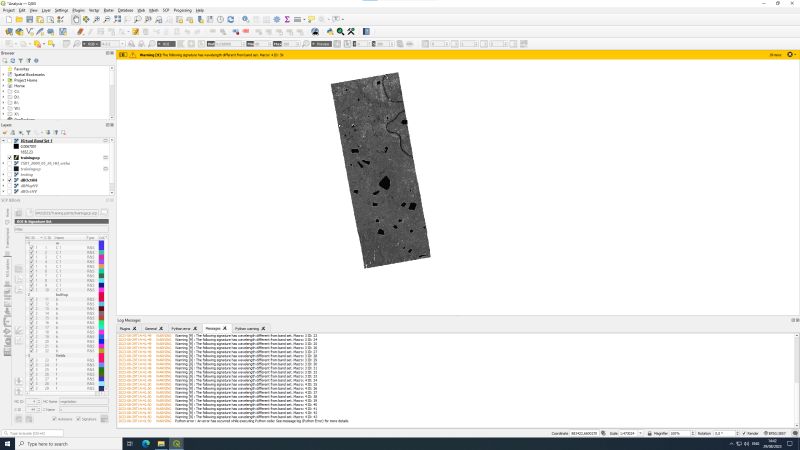800x450 pixels.
Task: Click the QGIS taskbar icon
Action: (x=177, y=443)
